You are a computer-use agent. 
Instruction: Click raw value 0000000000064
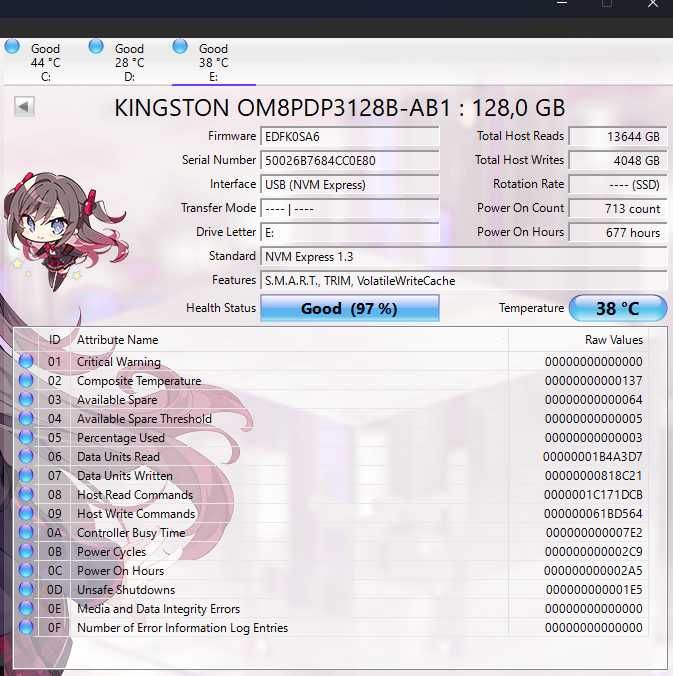point(594,400)
